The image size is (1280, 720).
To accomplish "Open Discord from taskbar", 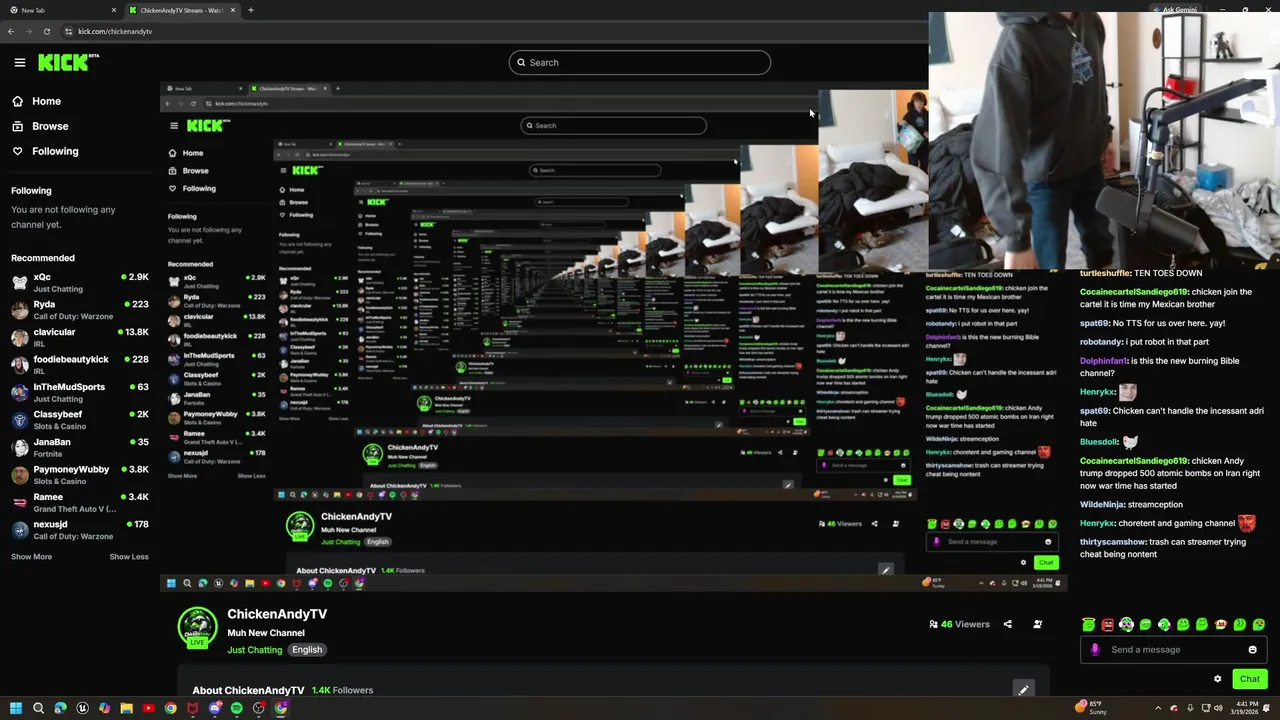I will tap(214, 708).
